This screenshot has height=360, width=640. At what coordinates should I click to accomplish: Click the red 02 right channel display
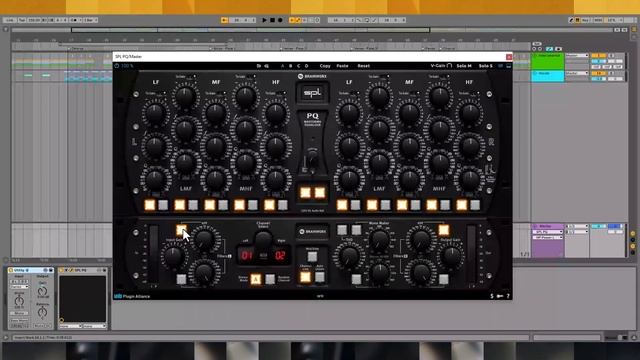pos(280,256)
